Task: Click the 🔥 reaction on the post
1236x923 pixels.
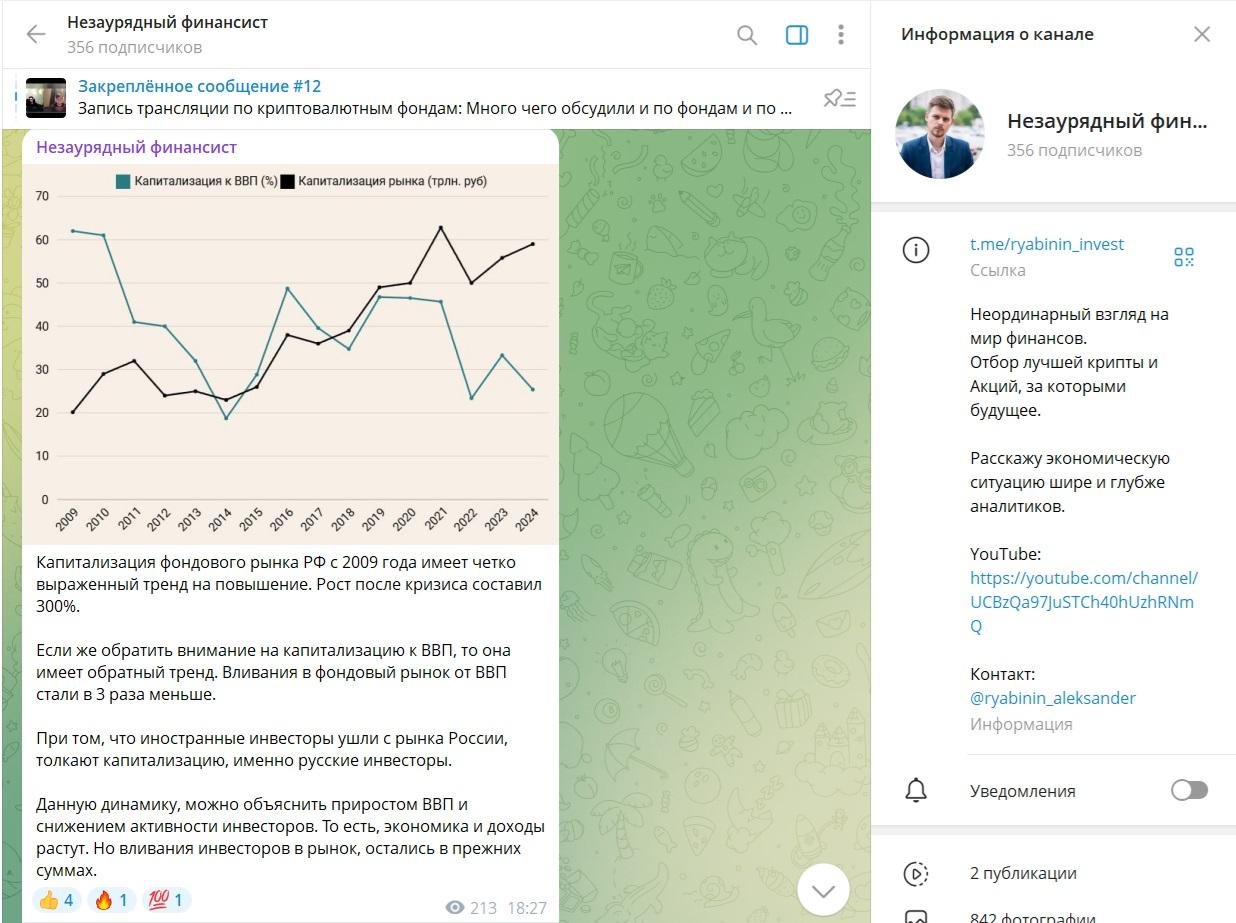Action: 112,899
